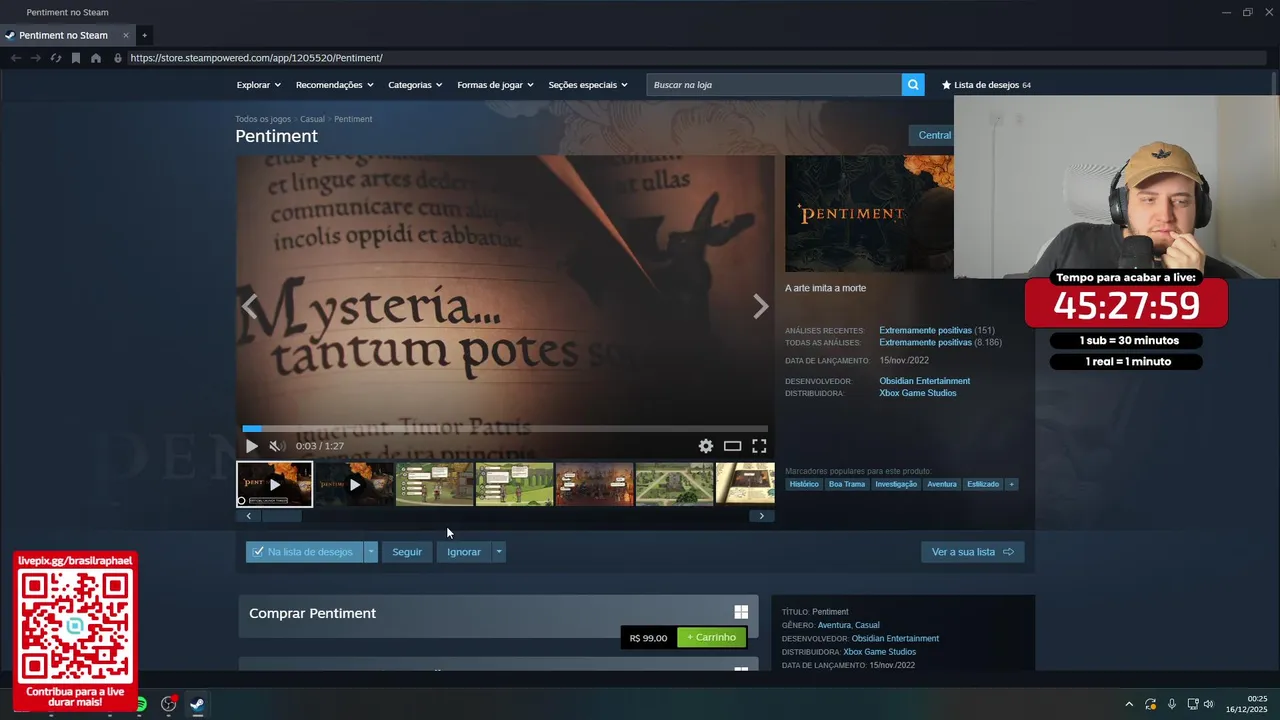Click Windows platform icon in purchase box

[x=741, y=612]
